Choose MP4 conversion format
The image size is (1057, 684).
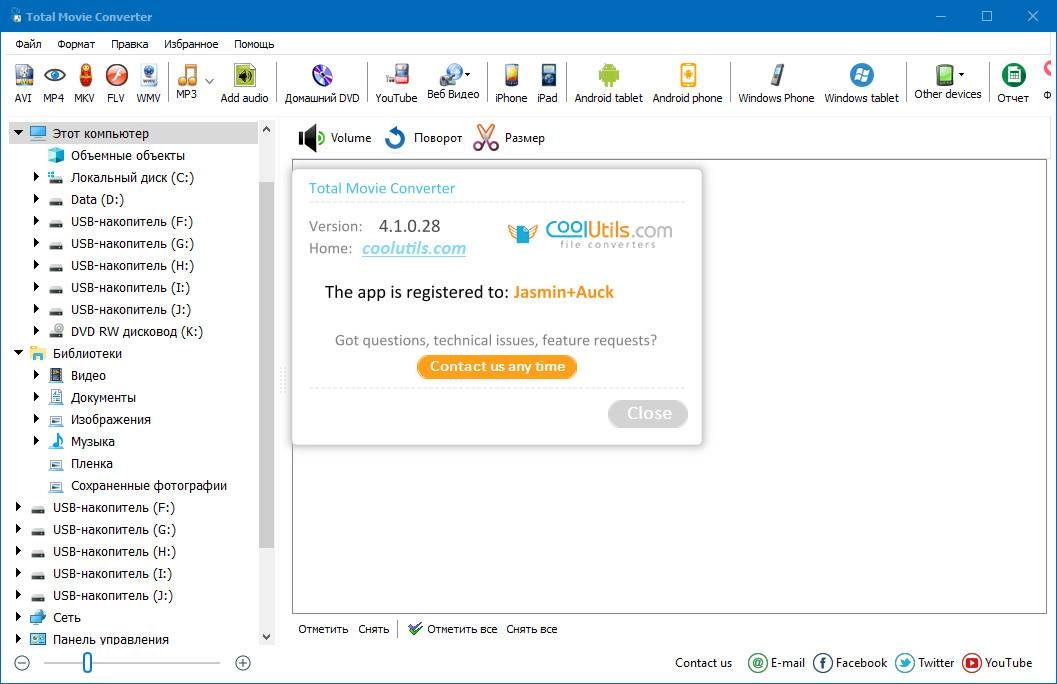pyautogui.click(x=54, y=83)
